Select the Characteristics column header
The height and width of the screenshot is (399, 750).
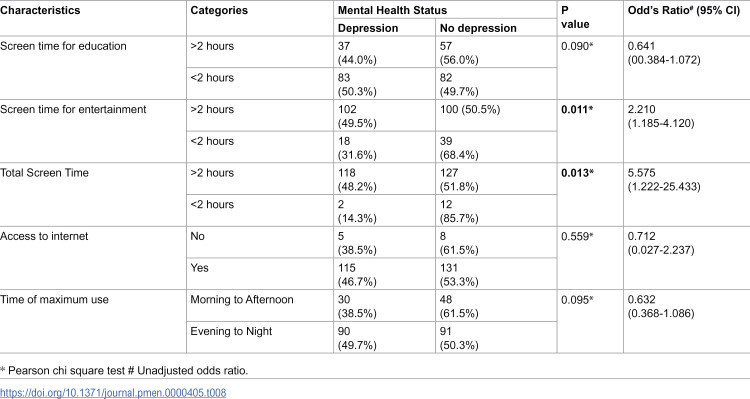click(40, 11)
